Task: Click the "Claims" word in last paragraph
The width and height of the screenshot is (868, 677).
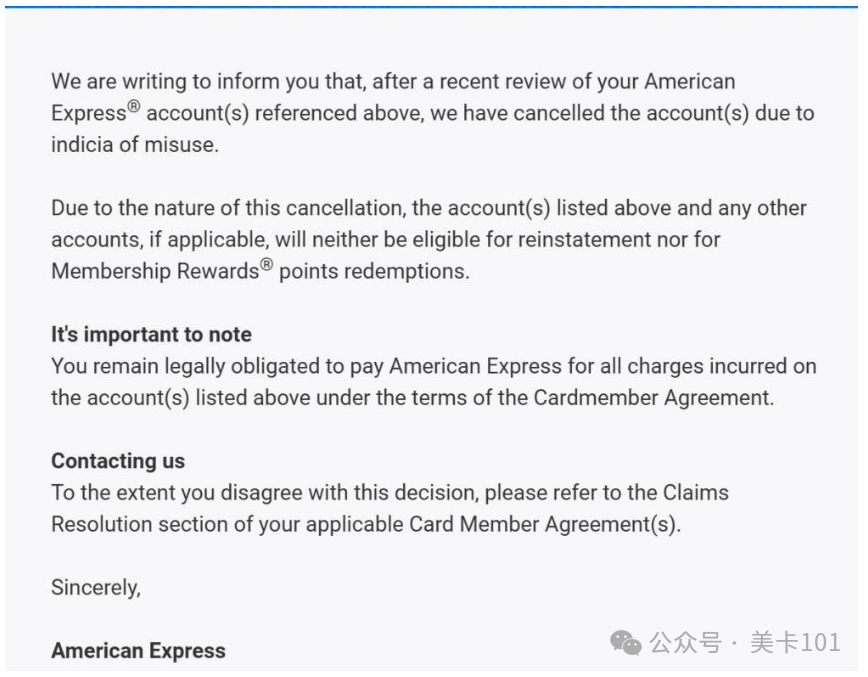Action: click(x=696, y=493)
